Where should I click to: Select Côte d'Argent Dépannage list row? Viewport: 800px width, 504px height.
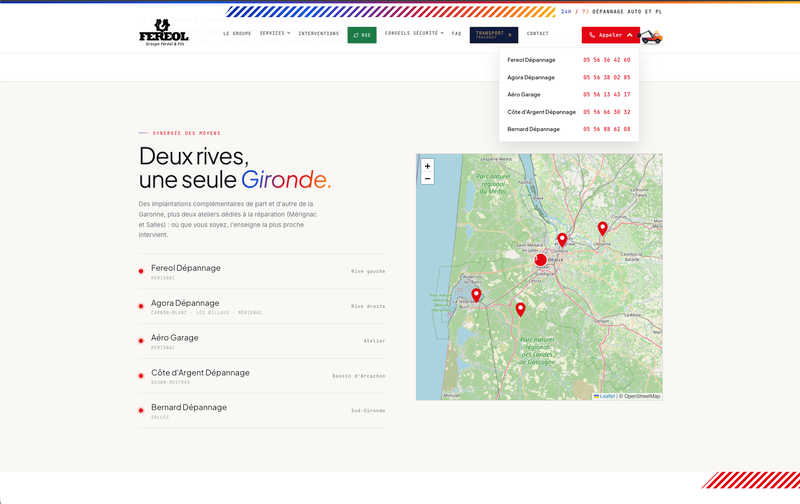262,376
